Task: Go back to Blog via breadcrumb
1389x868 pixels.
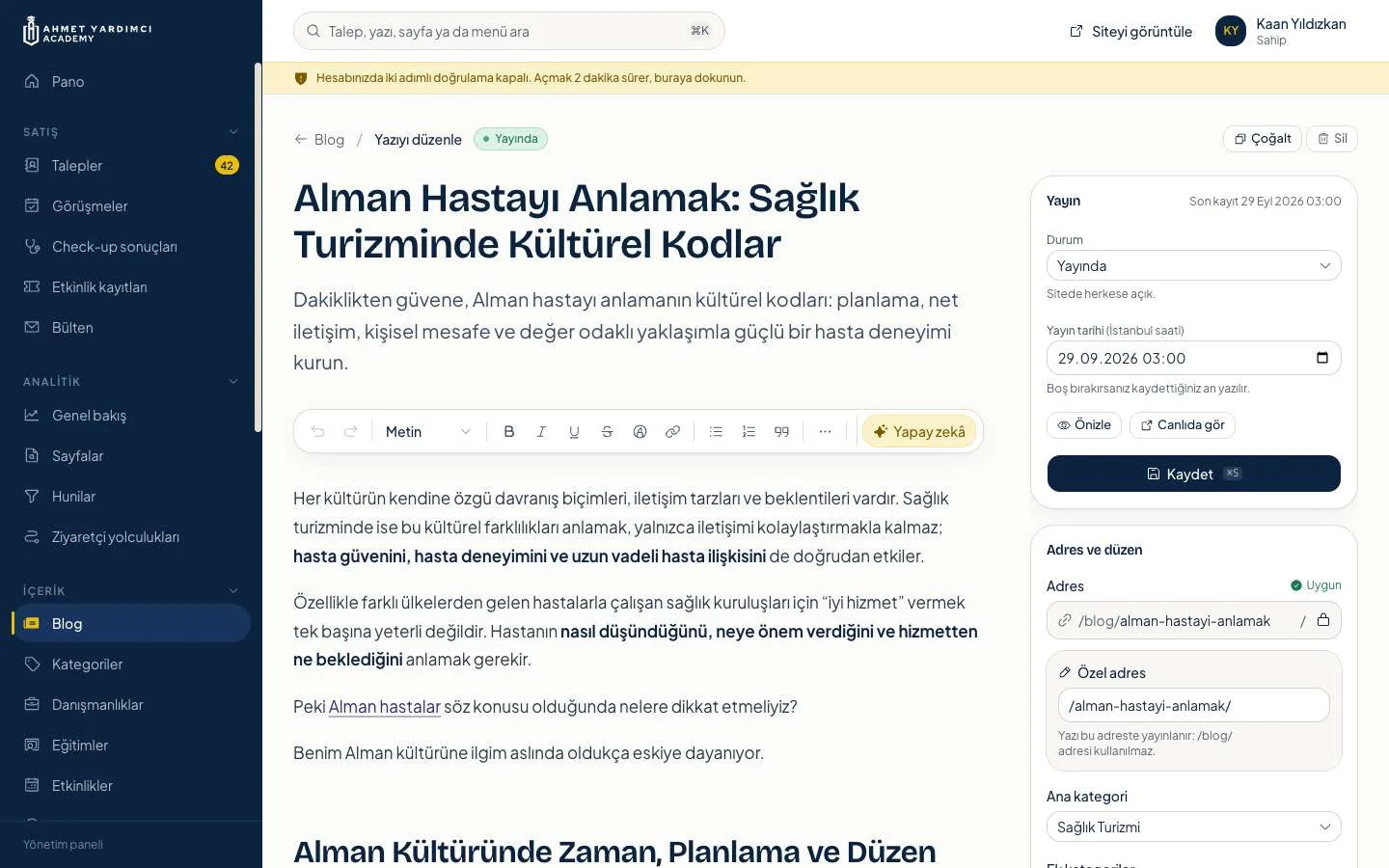Action: (319, 140)
